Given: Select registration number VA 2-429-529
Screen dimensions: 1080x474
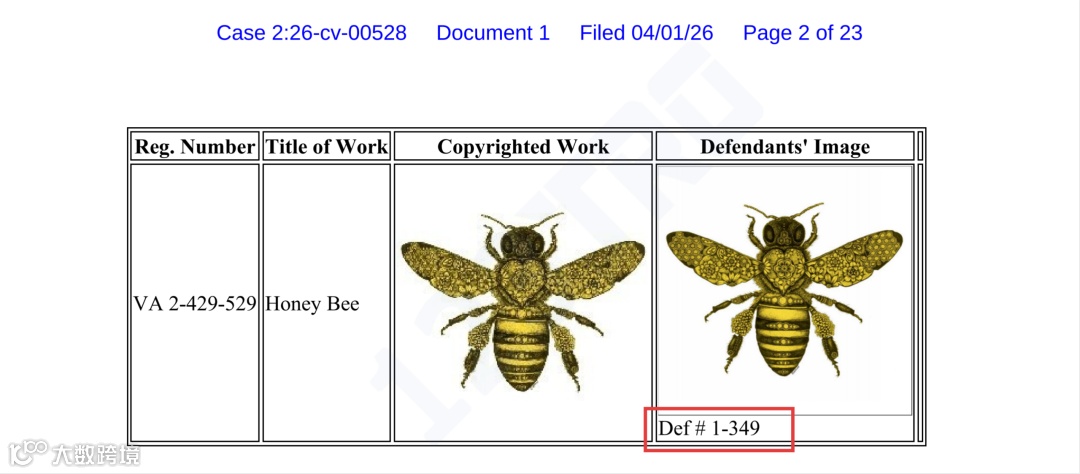Looking at the screenshot, I should [195, 303].
